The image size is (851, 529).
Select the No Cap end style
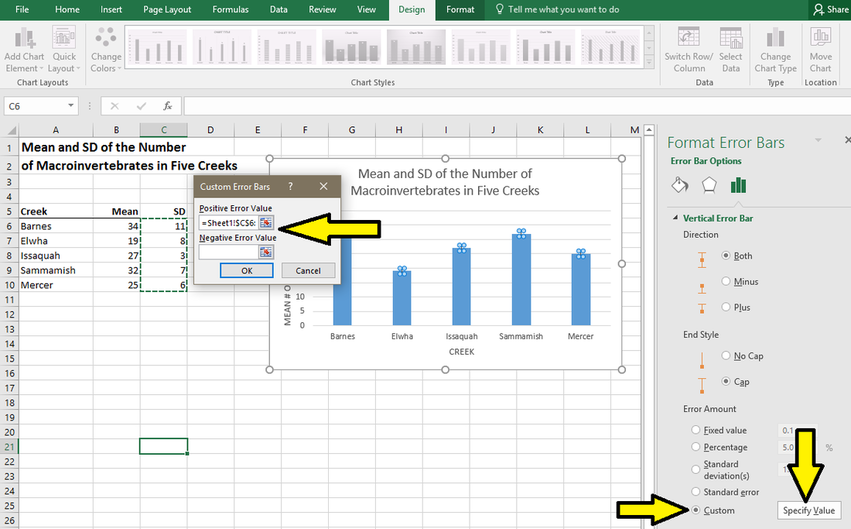point(726,356)
